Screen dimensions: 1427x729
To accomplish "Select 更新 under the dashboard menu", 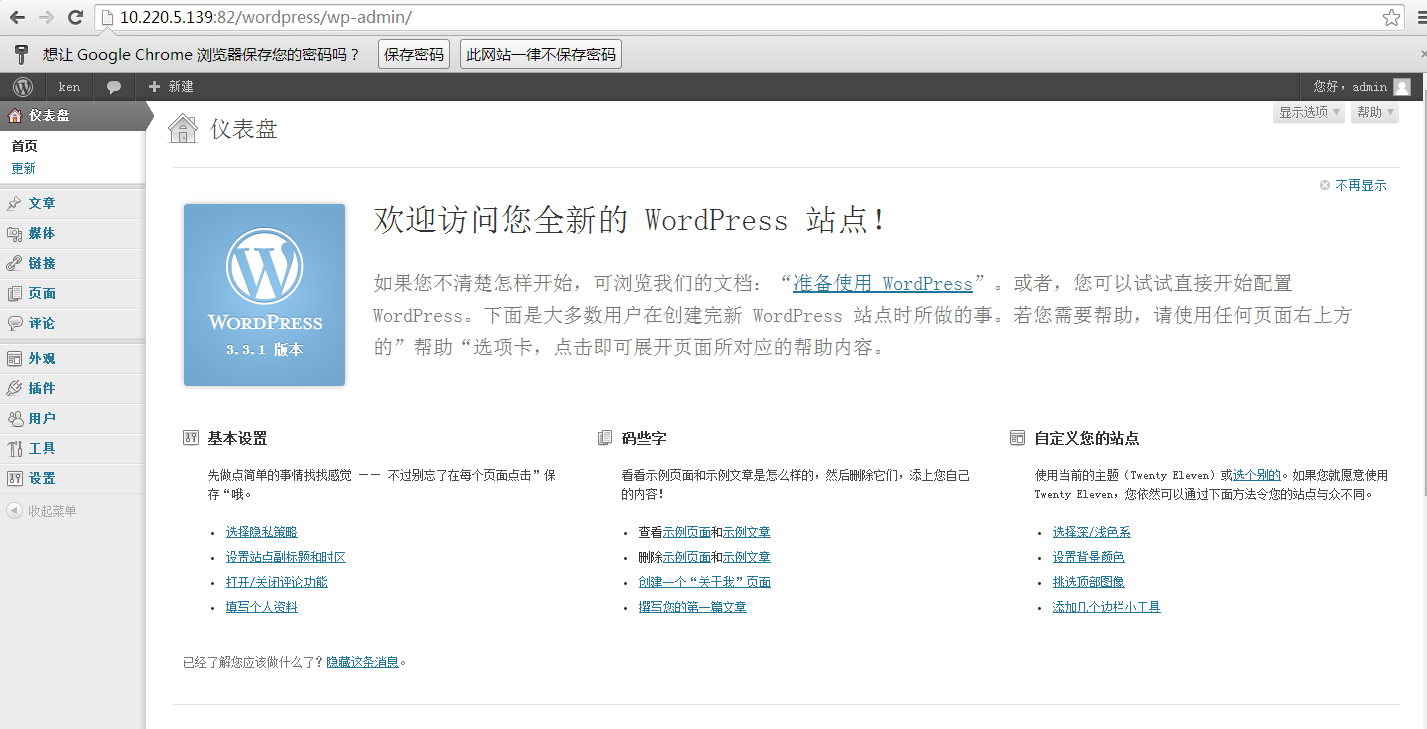I will click(x=24, y=168).
